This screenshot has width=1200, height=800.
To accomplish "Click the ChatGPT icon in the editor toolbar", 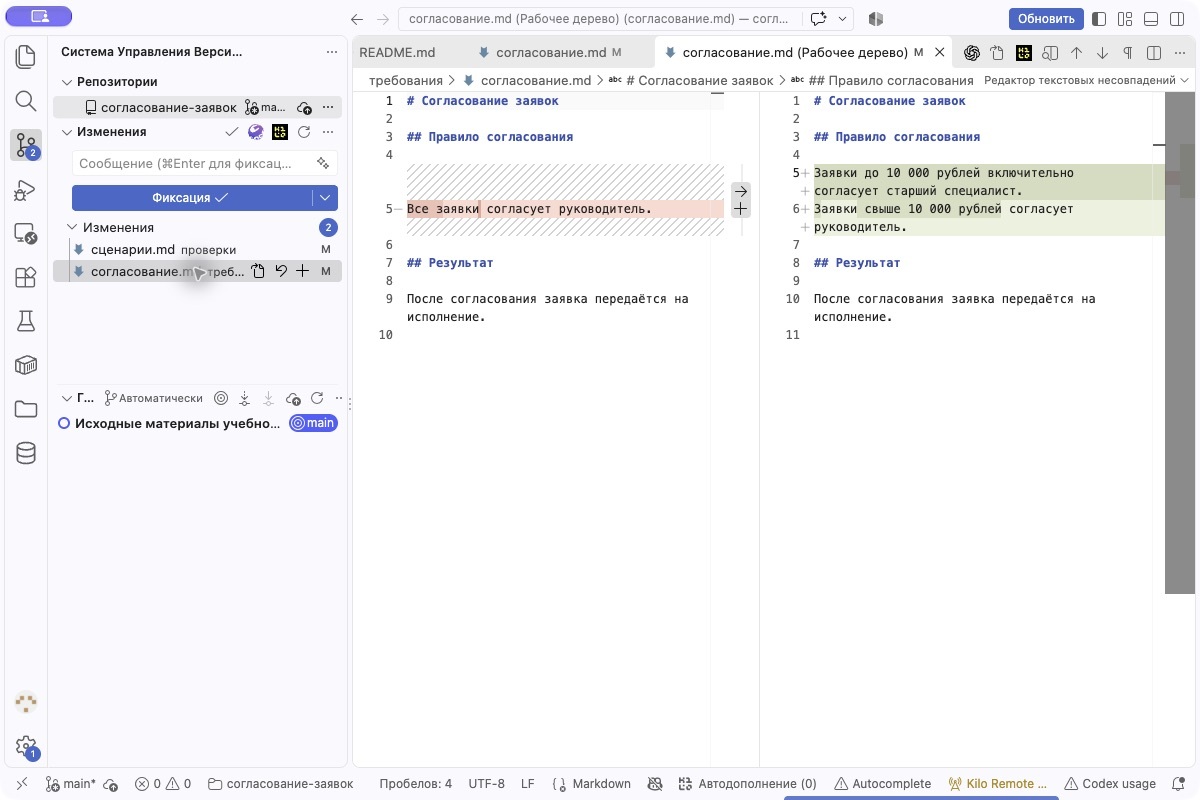I will (971, 53).
